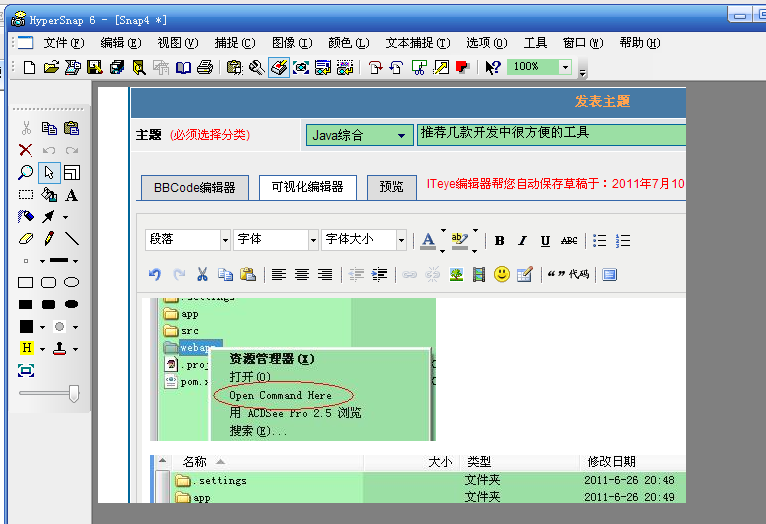Open the 帮助(H) menu

click(x=640, y=43)
